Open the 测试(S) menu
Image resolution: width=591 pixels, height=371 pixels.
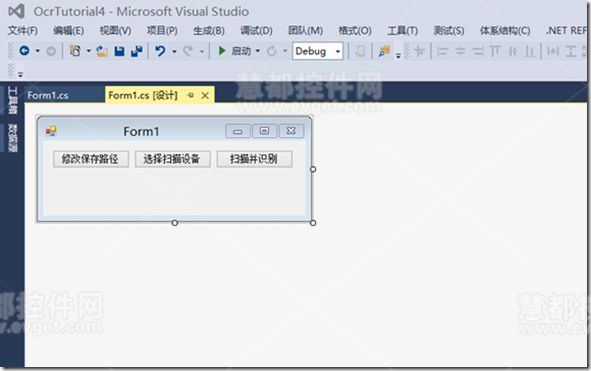[449, 30]
